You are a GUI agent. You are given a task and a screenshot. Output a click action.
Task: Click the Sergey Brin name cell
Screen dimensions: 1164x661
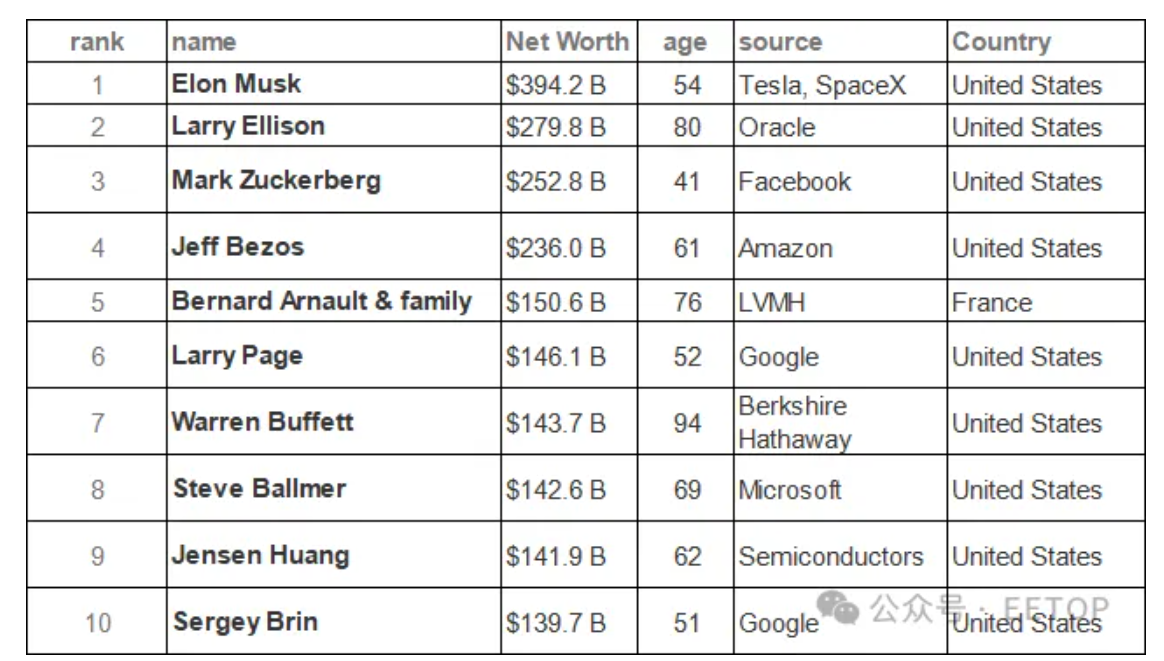(x=245, y=622)
